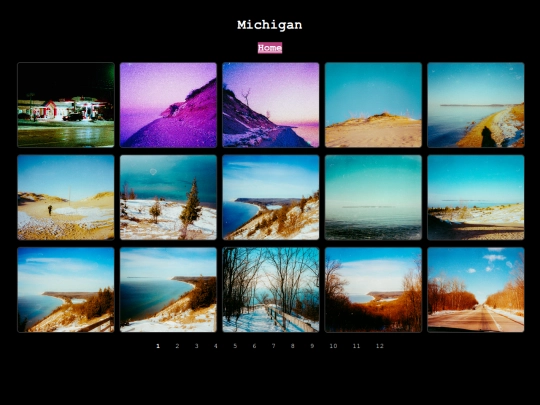Click the Home link
This screenshot has height=405, width=540.
[270, 48]
